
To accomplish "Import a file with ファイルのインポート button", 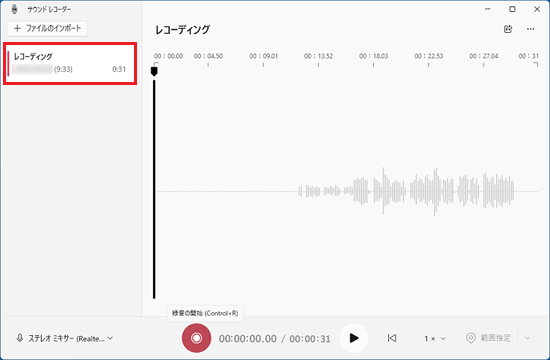I will [47, 28].
